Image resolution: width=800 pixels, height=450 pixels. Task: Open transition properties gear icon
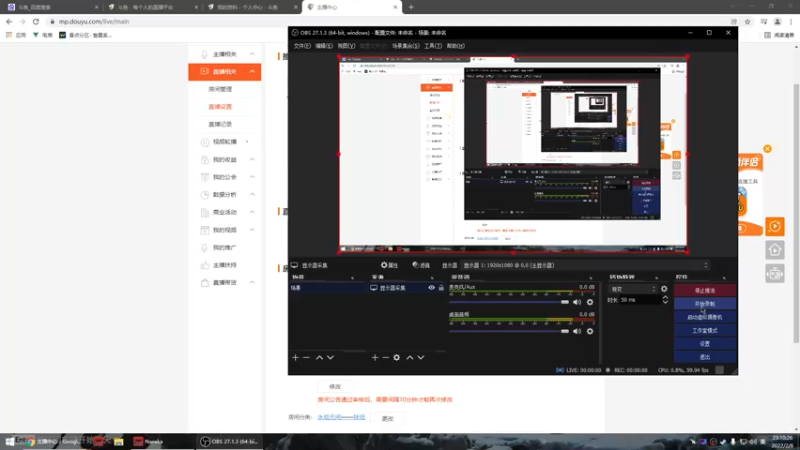coord(664,289)
